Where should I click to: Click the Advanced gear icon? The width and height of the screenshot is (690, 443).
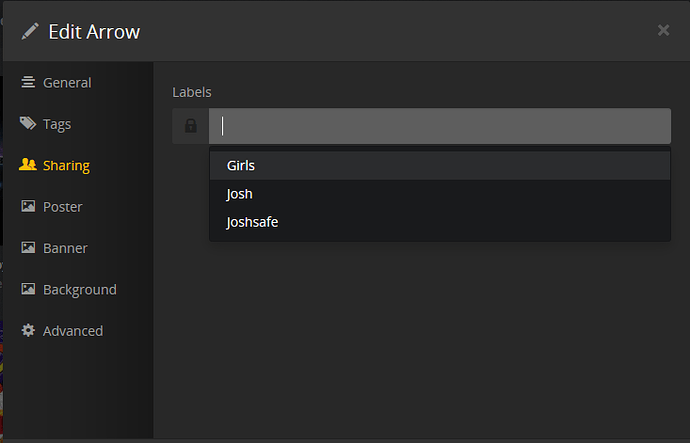(x=28, y=331)
